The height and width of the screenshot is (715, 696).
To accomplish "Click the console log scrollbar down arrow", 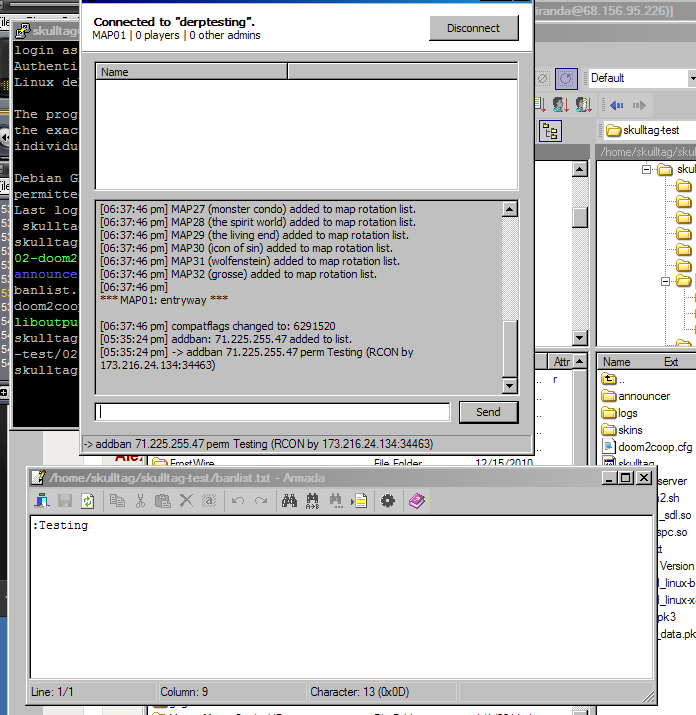I will pos(509,386).
